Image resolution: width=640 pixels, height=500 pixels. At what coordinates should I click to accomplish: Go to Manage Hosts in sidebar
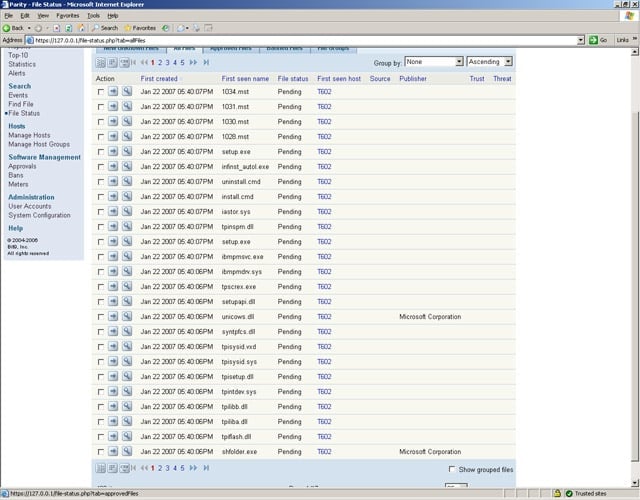point(29,135)
